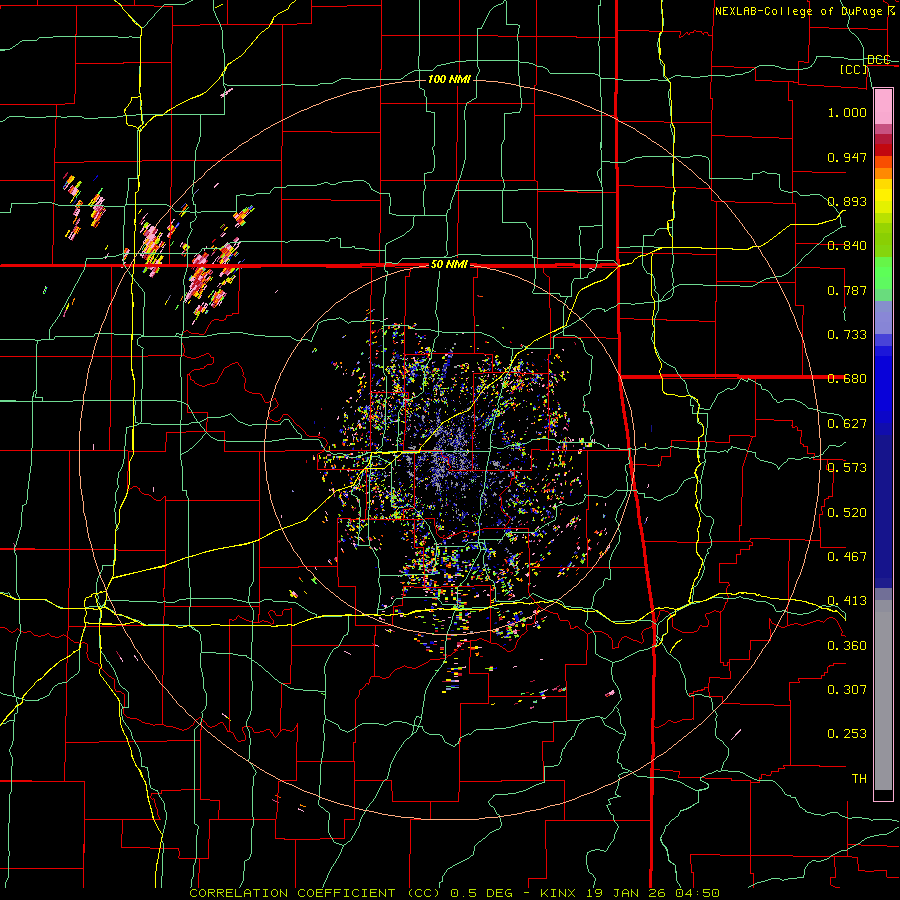The height and width of the screenshot is (900, 900).
Task: Pick the 0.840 scale value
Action: point(847,246)
